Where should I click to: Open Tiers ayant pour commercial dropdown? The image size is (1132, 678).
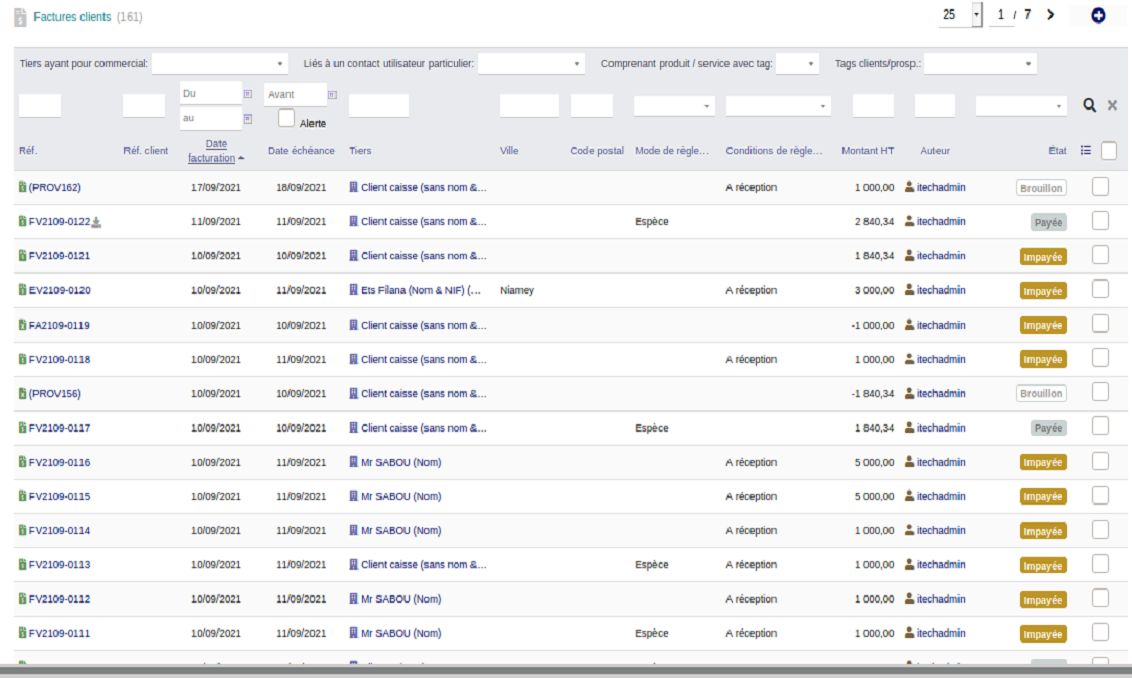pyautogui.click(x=219, y=64)
